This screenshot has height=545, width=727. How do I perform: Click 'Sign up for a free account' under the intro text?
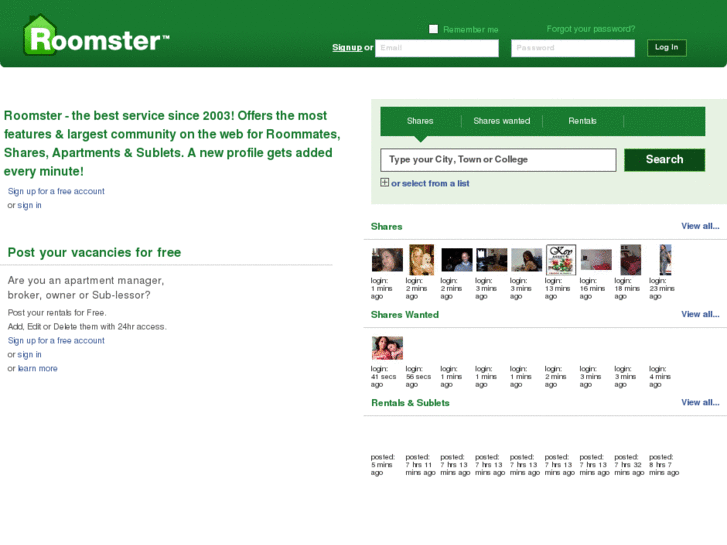click(x=56, y=191)
